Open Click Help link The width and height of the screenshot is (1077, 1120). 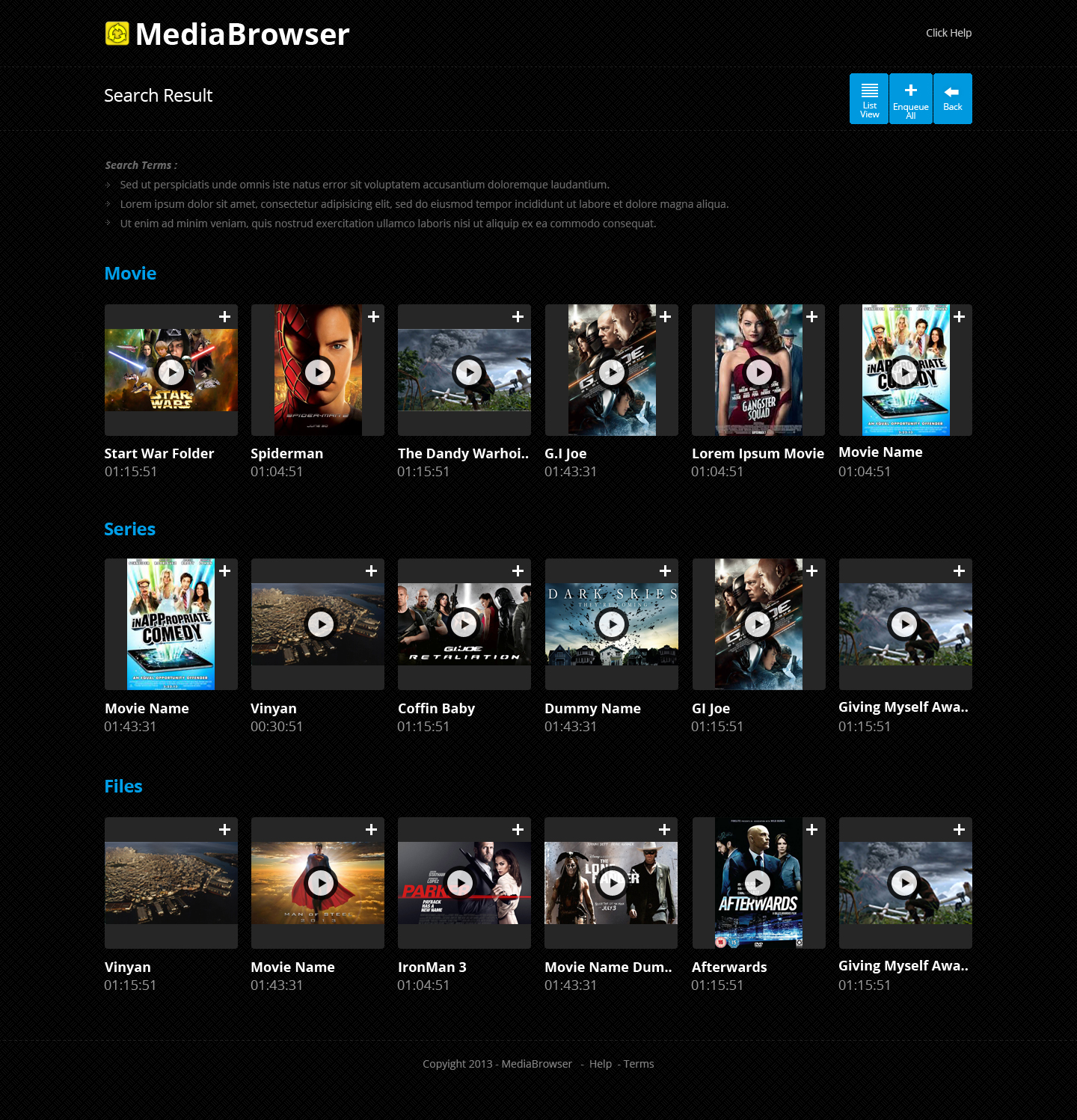point(948,33)
